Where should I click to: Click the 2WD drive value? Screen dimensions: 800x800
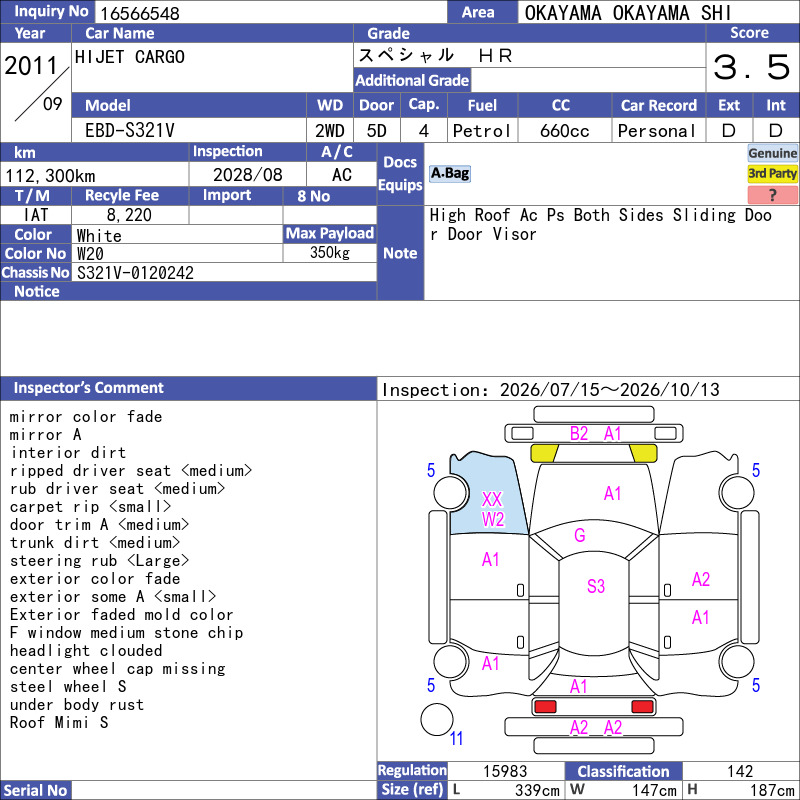[330, 131]
